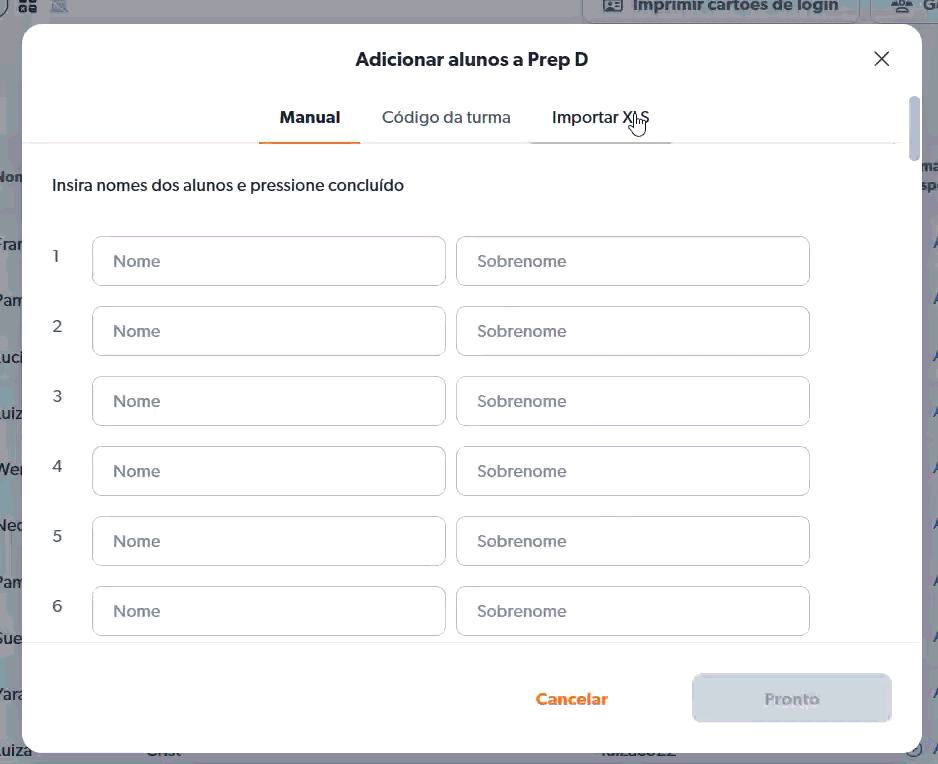Click the Sobrenome field in row 6
938x764 pixels.
[x=632, y=611]
